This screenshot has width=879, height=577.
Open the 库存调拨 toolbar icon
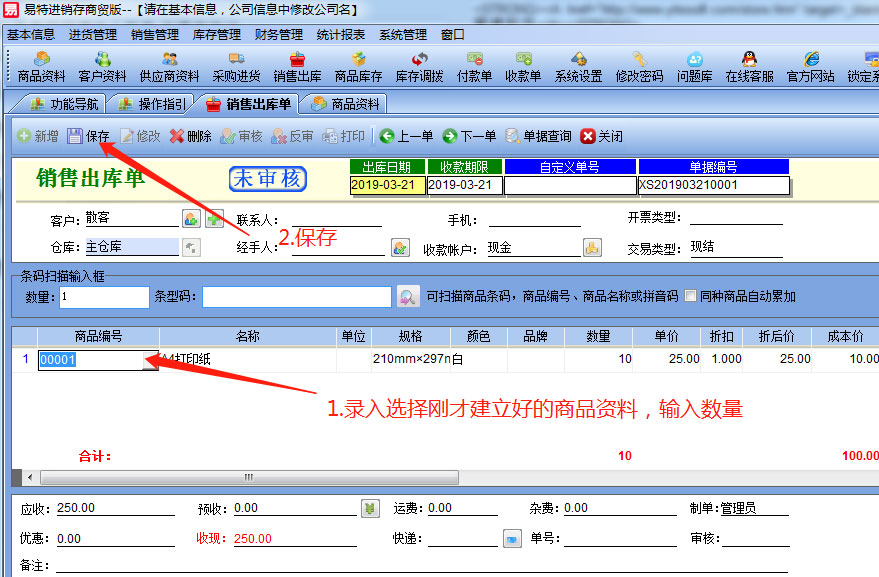[420, 67]
